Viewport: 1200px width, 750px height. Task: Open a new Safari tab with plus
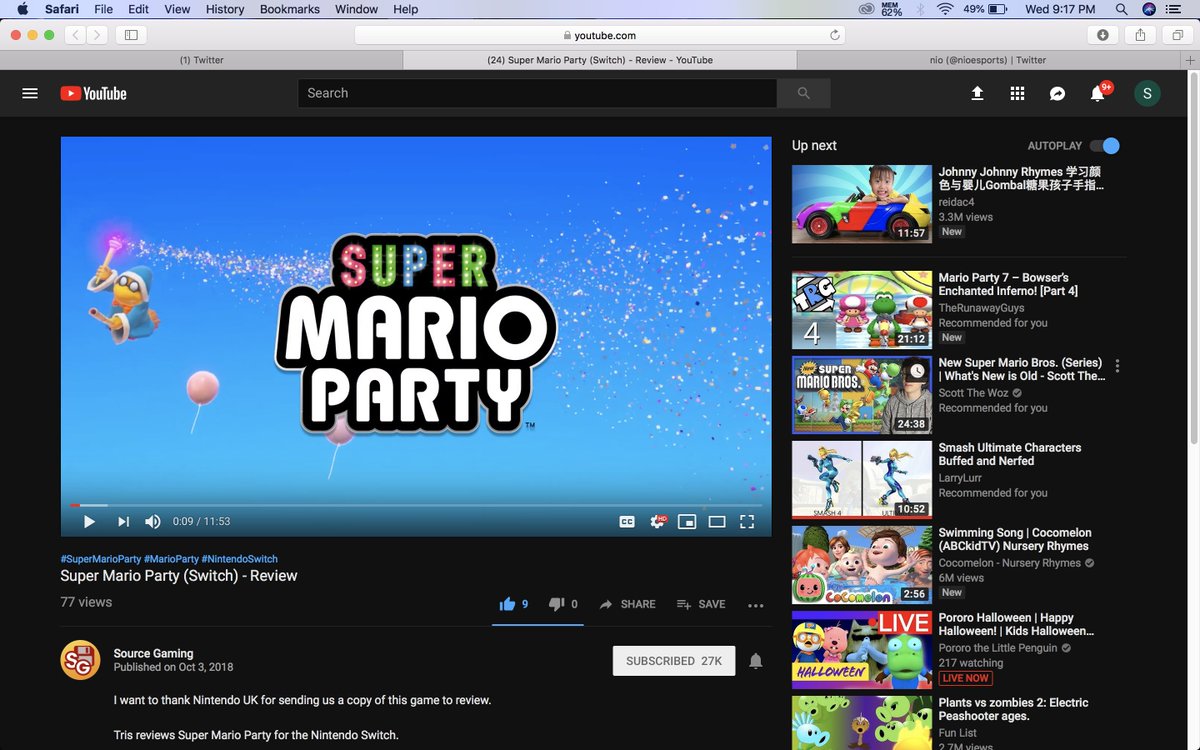point(1191,60)
